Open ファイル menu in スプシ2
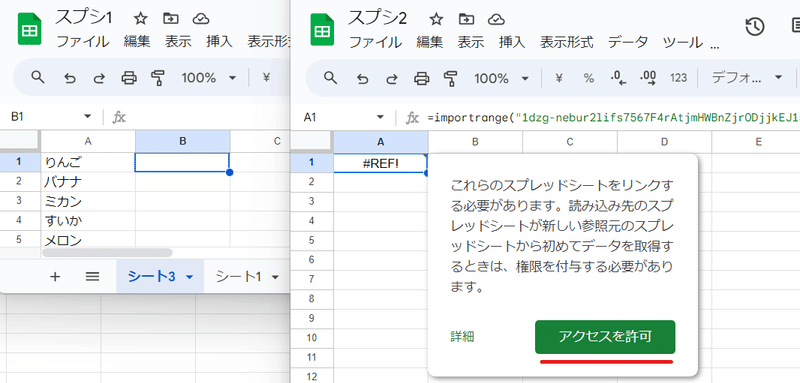The width and height of the screenshot is (800, 383). [x=375, y=42]
